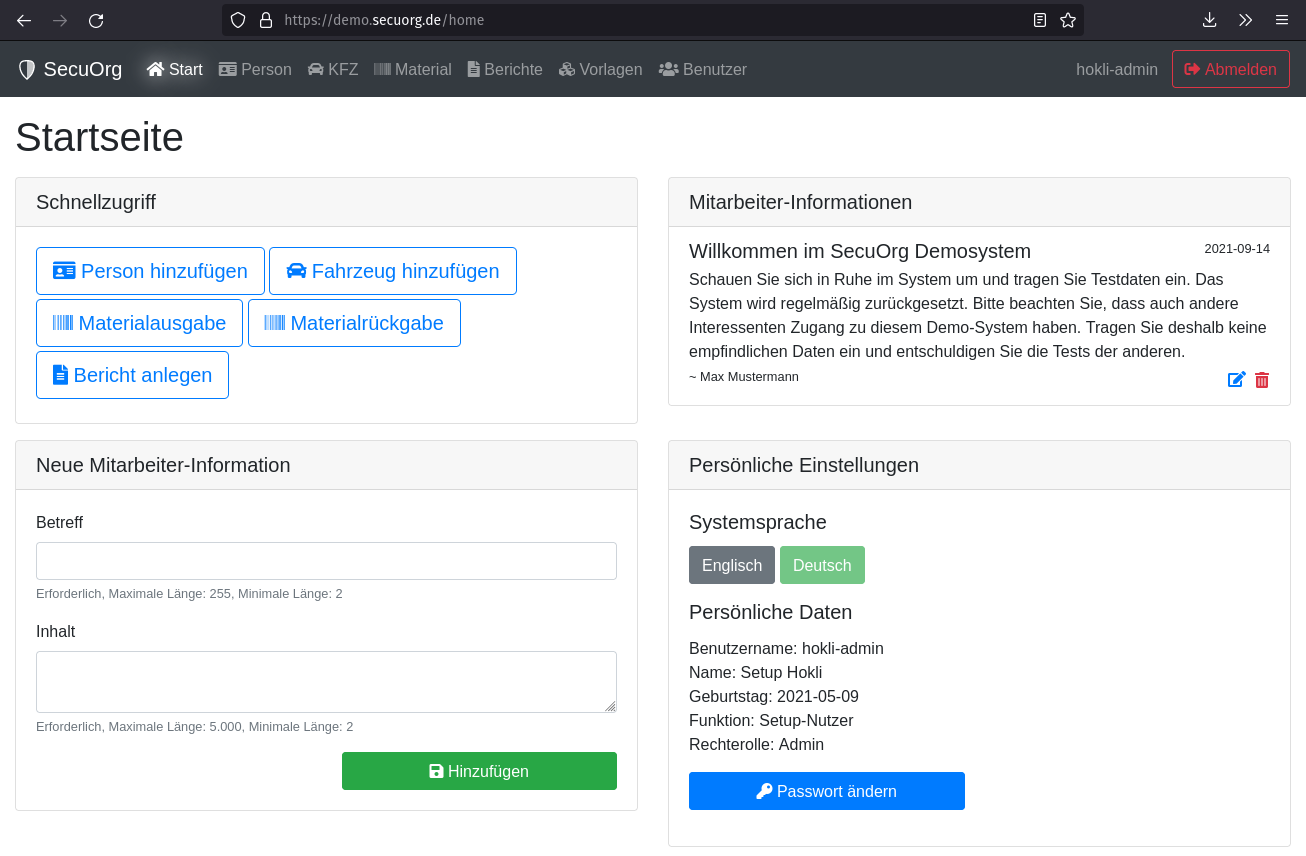
Task: Click the Persönliche Daten heading
Action: (770, 612)
